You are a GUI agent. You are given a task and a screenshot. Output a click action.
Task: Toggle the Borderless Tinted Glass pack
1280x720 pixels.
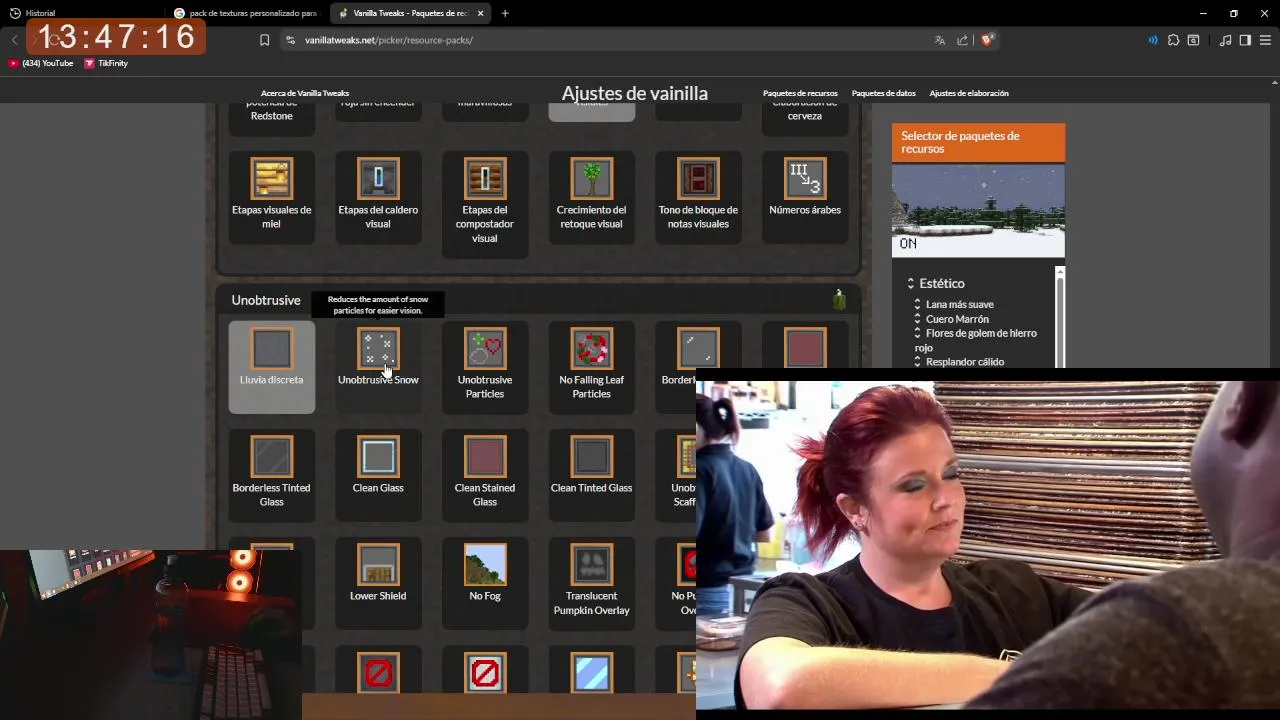[x=271, y=475]
